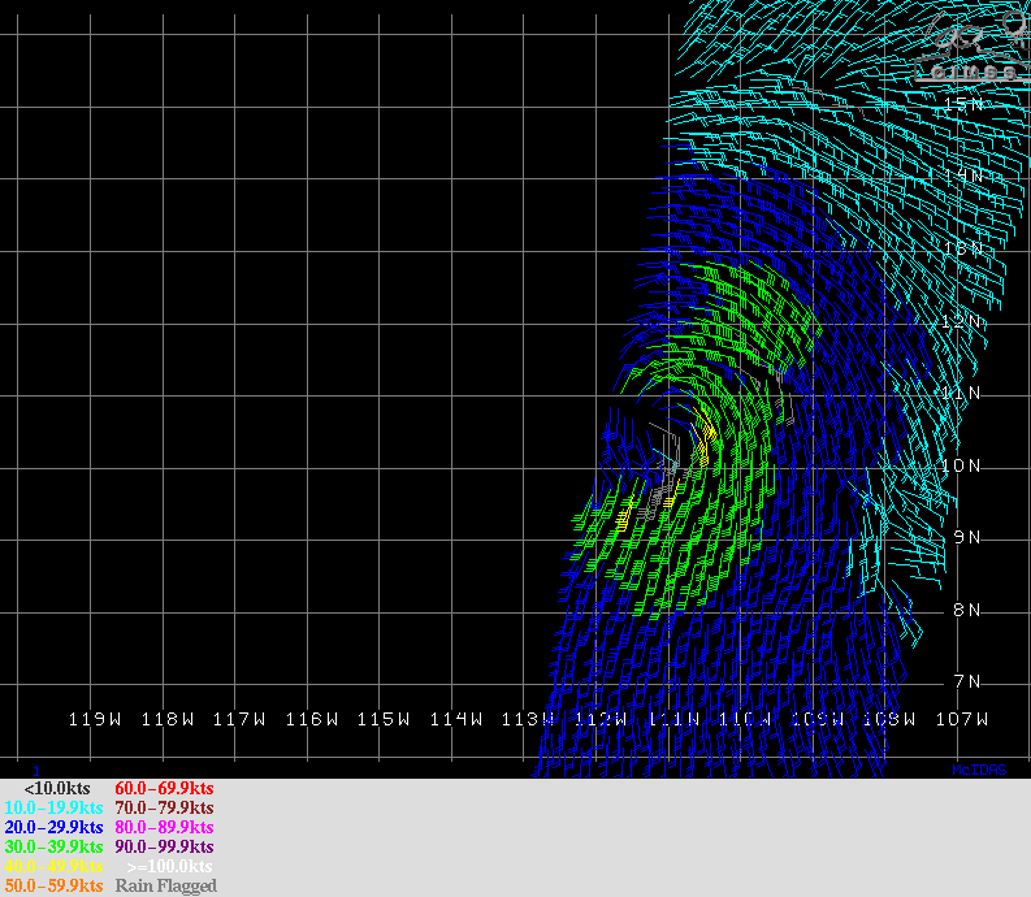This screenshot has width=1031, height=897.
Task: Toggle the Rain Flagged legend entry
Action: [166, 885]
